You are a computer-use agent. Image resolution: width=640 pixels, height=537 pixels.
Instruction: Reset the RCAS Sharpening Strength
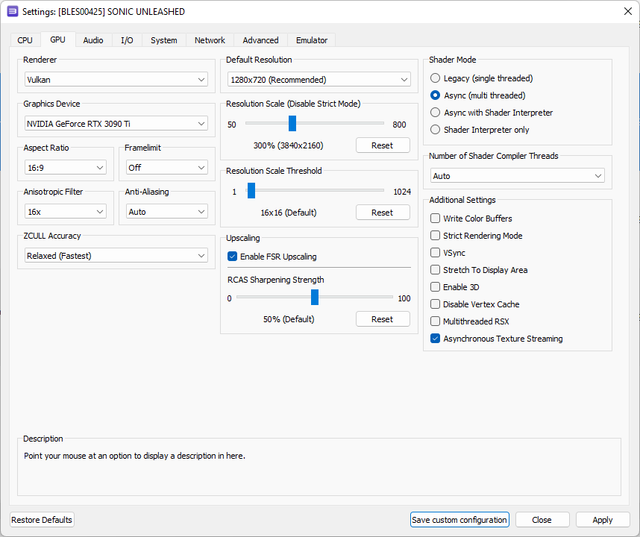[x=382, y=319]
